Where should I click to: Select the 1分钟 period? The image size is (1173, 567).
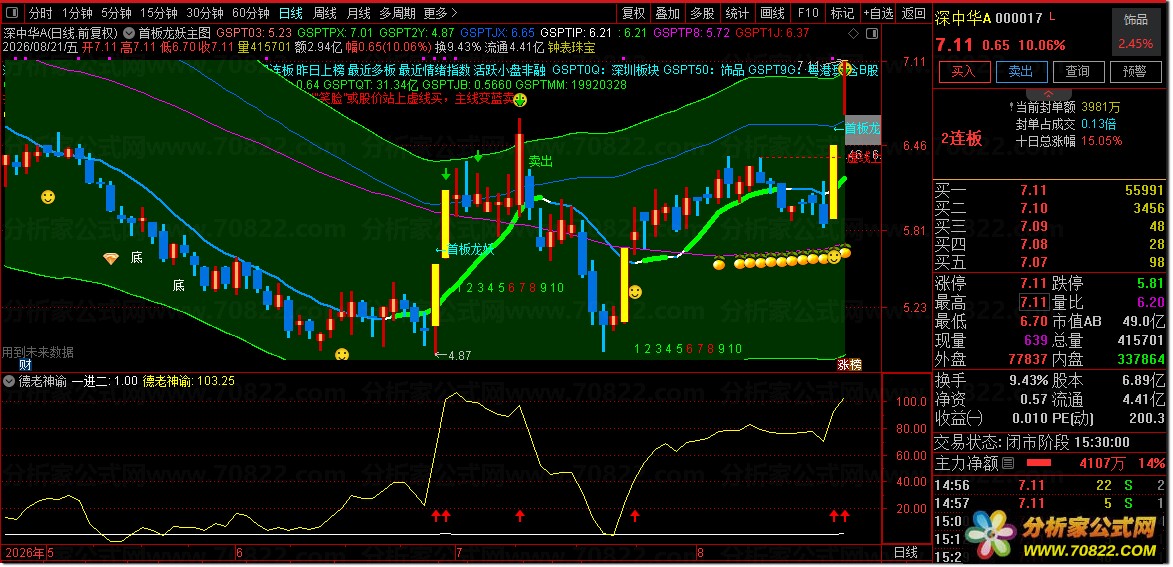click(x=77, y=13)
